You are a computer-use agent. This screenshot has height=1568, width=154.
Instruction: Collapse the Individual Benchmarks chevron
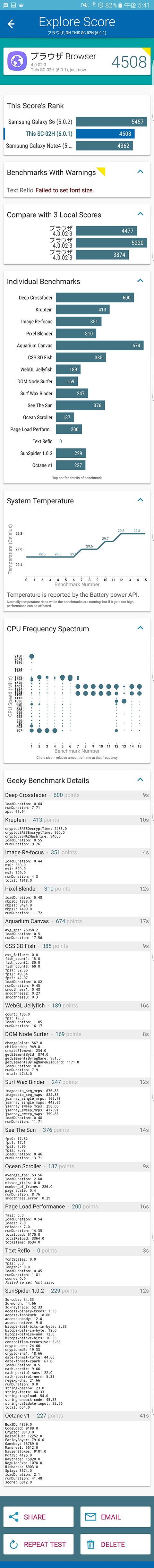140,281
